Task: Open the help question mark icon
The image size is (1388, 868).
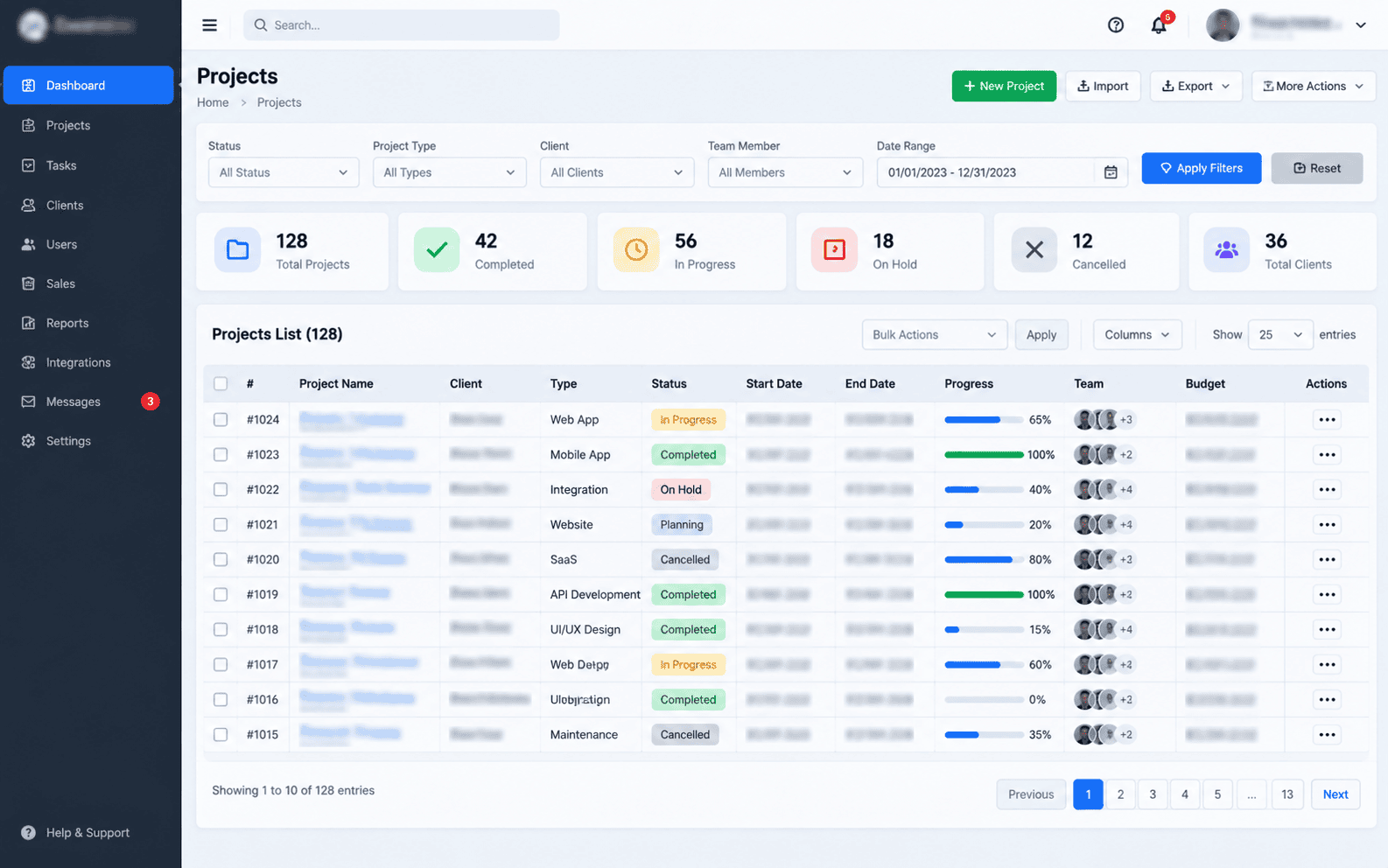Action: [x=1116, y=25]
